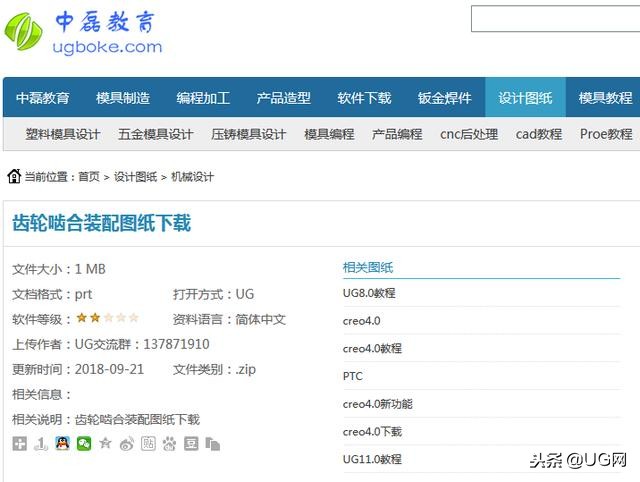Open the related link reading exactly creo4.0
The width and height of the screenshot is (640, 482).
[x=362, y=321]
